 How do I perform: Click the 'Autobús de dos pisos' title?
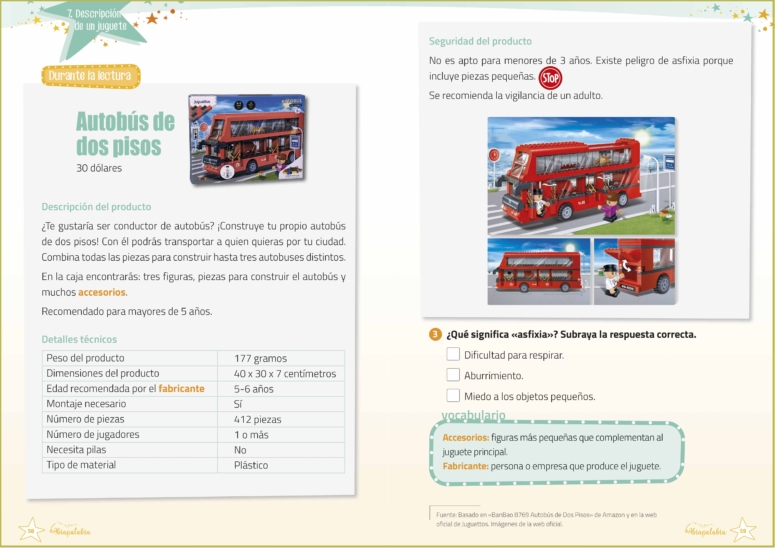[x=125, y=133]
